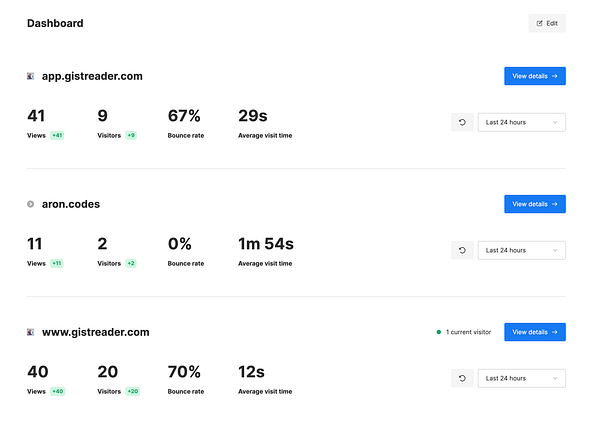Image resolution: width=600 pixels, height=427 pixels.
Task: Expand the Last 24 hours dropdown for aron.codes
Action: (521, 250)
